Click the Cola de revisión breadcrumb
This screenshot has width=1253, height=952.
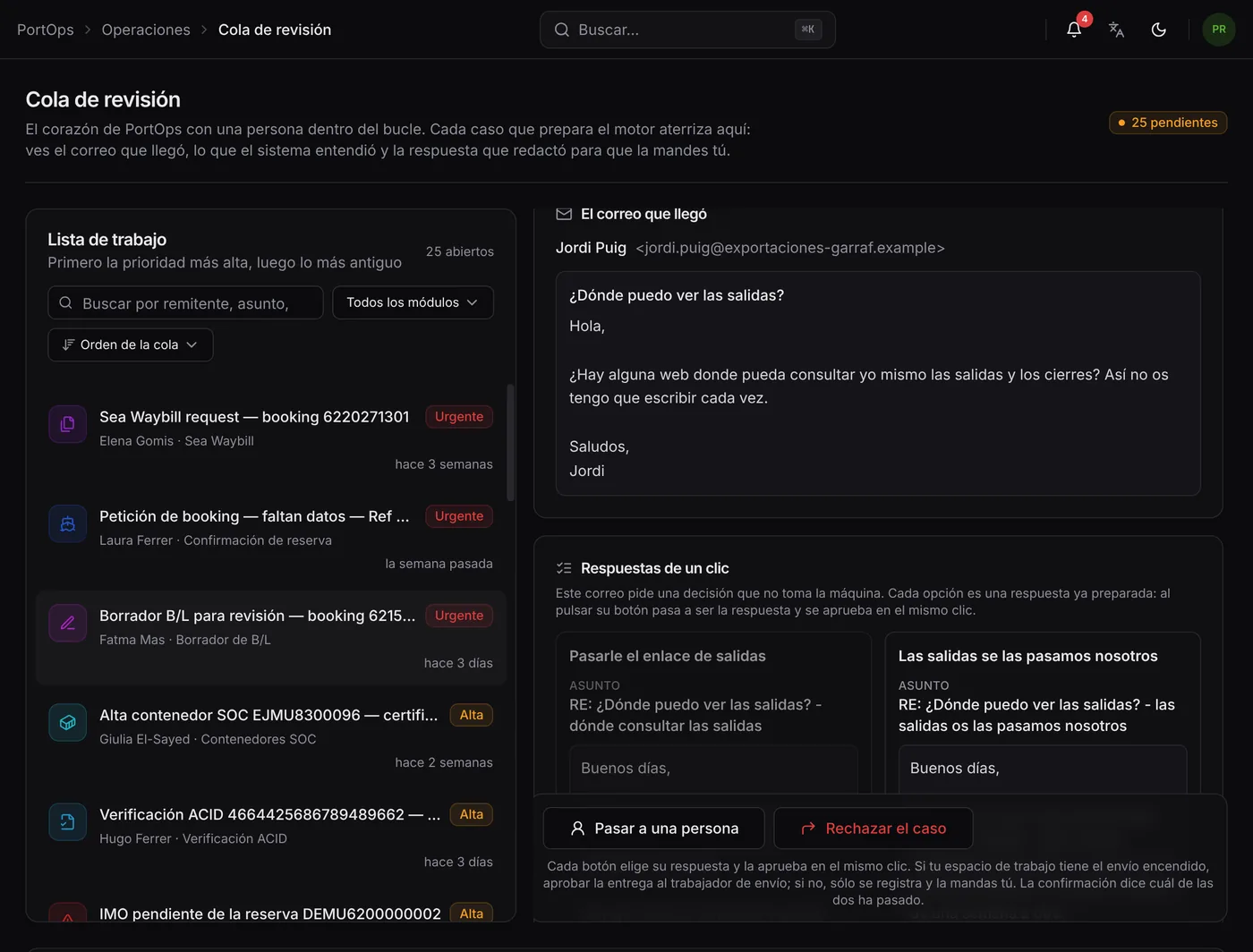[x=275, y=30]
